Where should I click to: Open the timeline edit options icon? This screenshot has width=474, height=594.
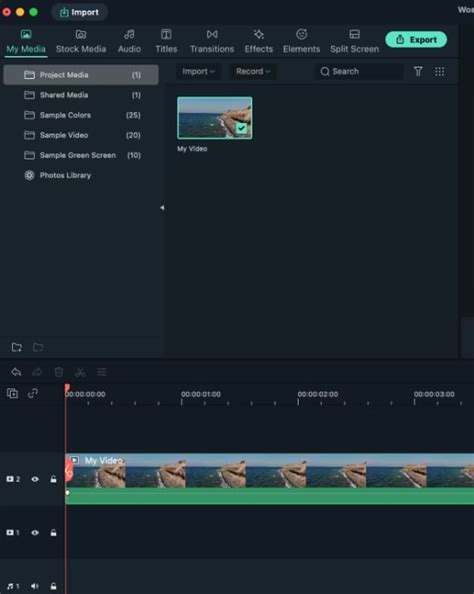tap(102, 372)
